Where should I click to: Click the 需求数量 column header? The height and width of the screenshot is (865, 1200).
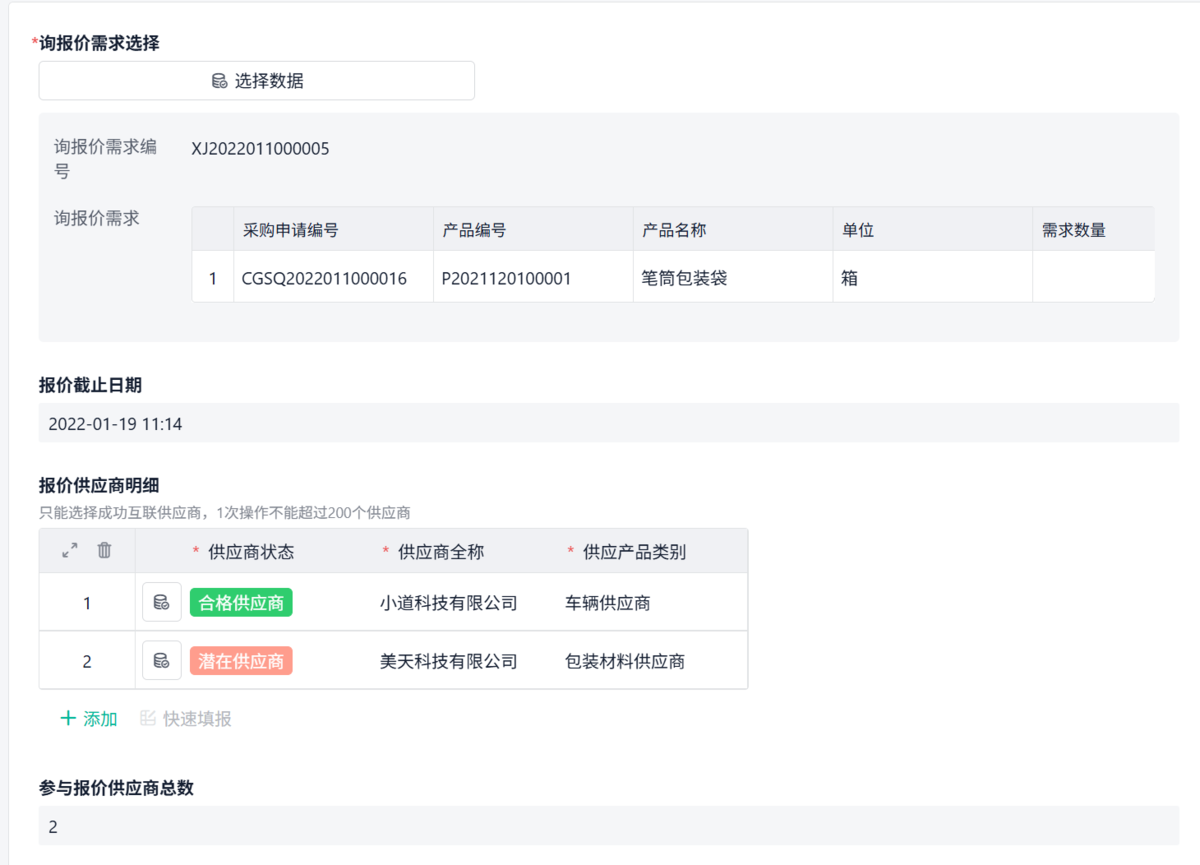(x=1073, y=230)
